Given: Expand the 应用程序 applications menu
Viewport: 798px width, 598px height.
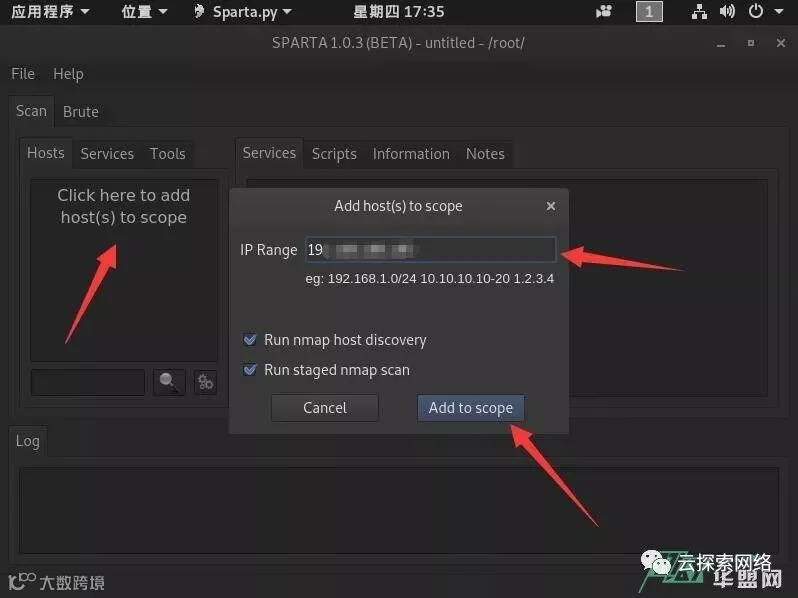Looking at the screenshot, I should (50, 11).
